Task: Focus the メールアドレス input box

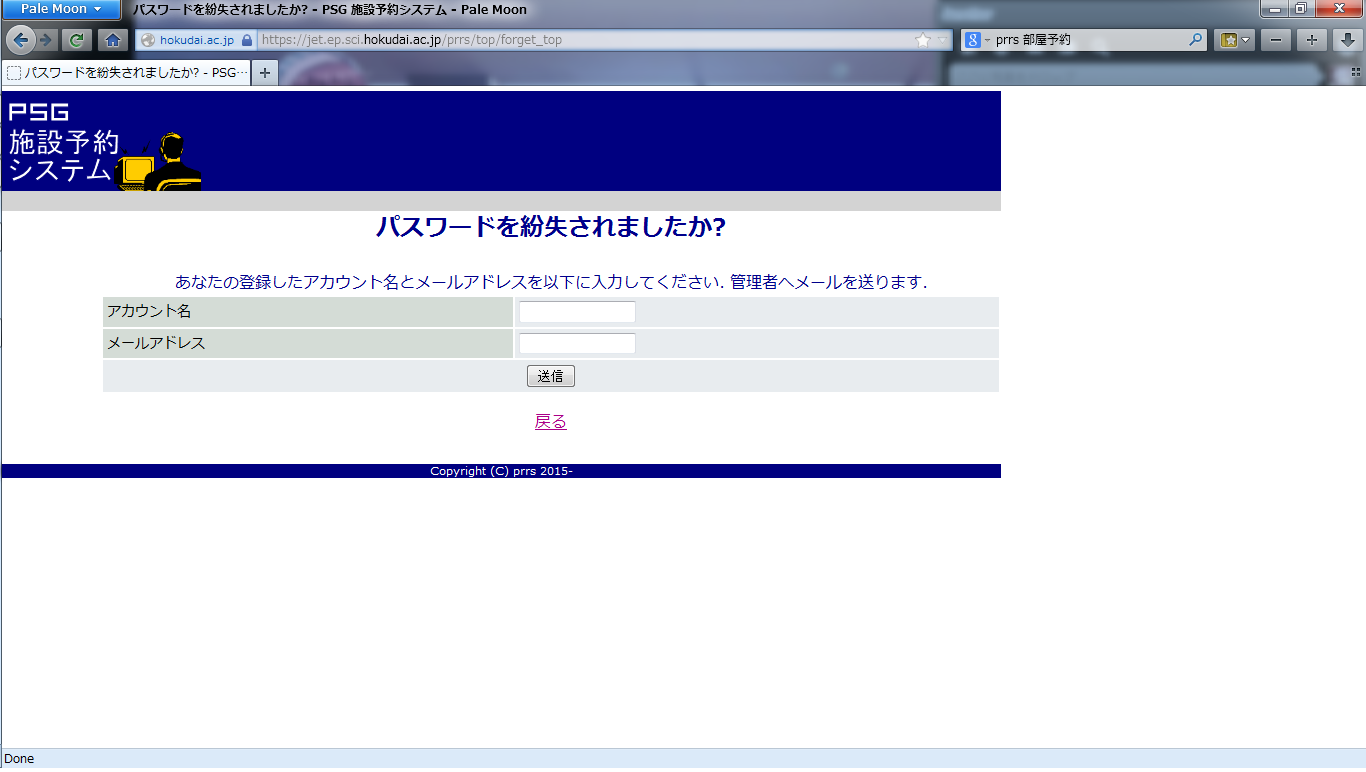Action: coord(577,344)
